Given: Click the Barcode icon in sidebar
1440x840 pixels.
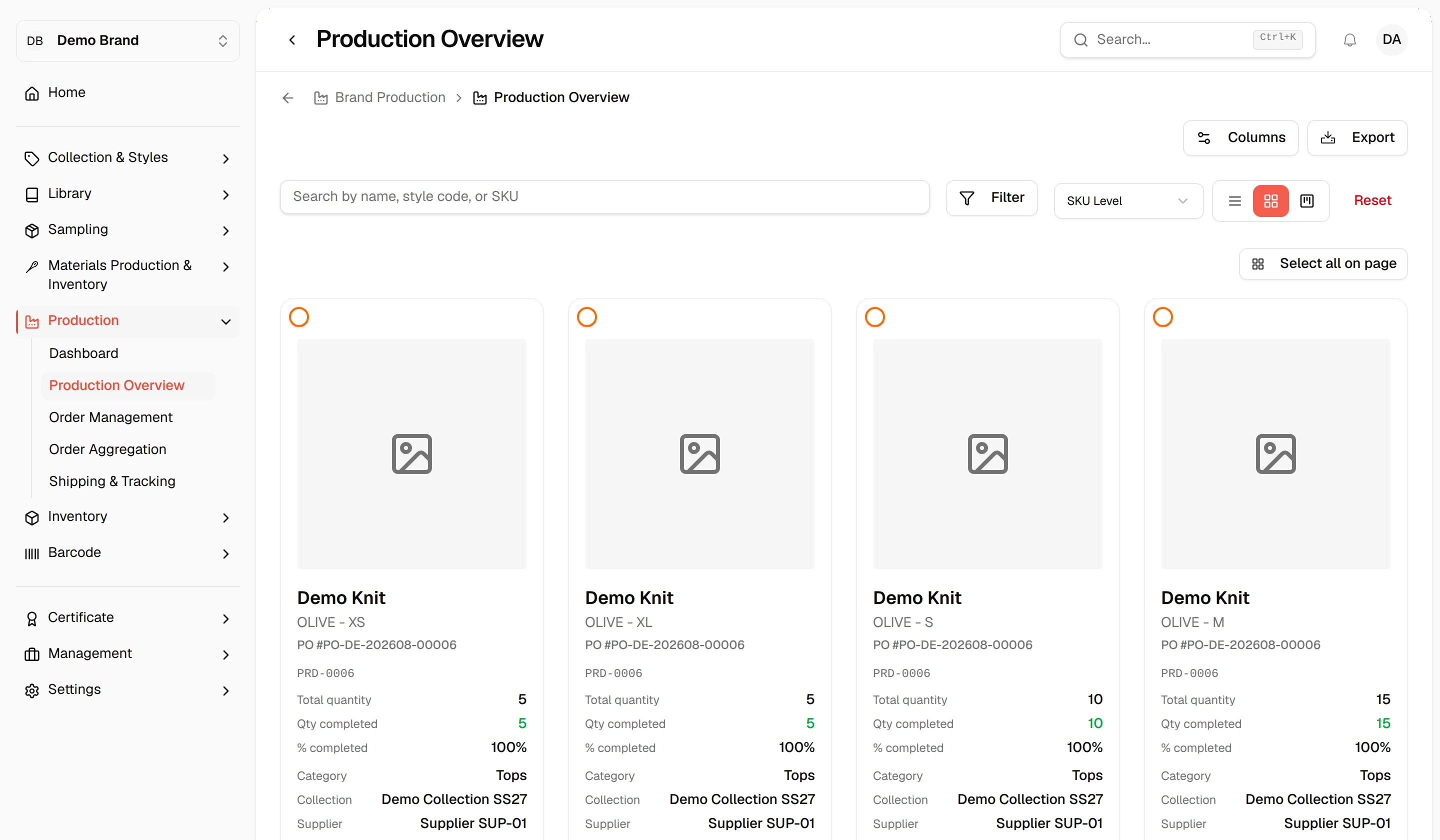Looking at the screenshot, I should coord(32,553).
